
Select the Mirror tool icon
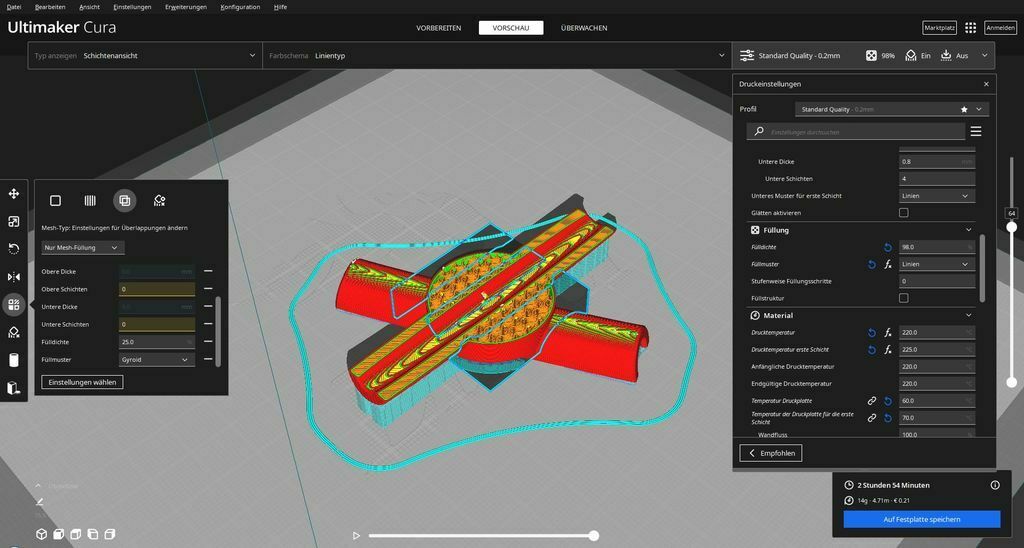[x=13, y=277]
